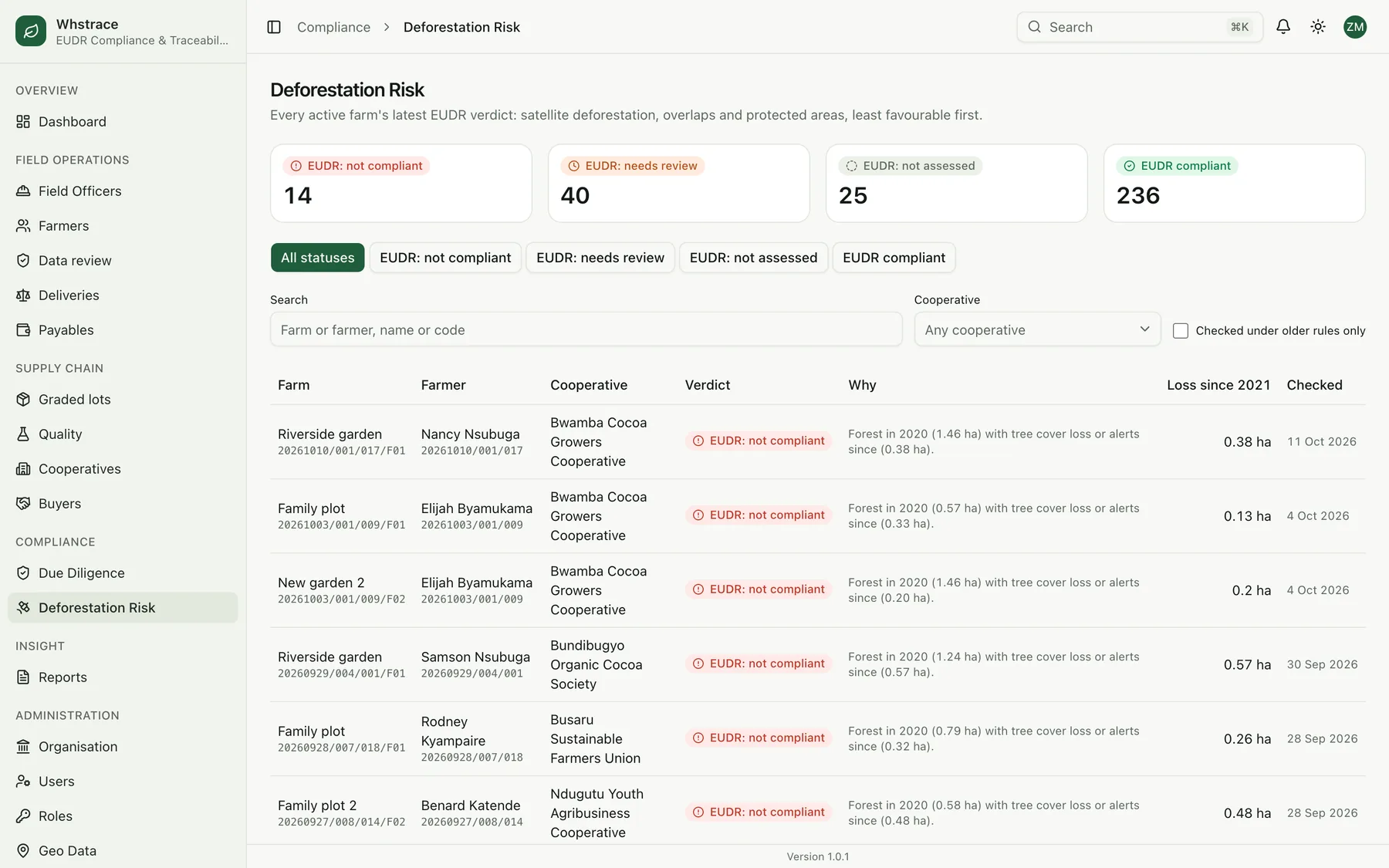Click the Deforestation Risk satellite icon

23,608
